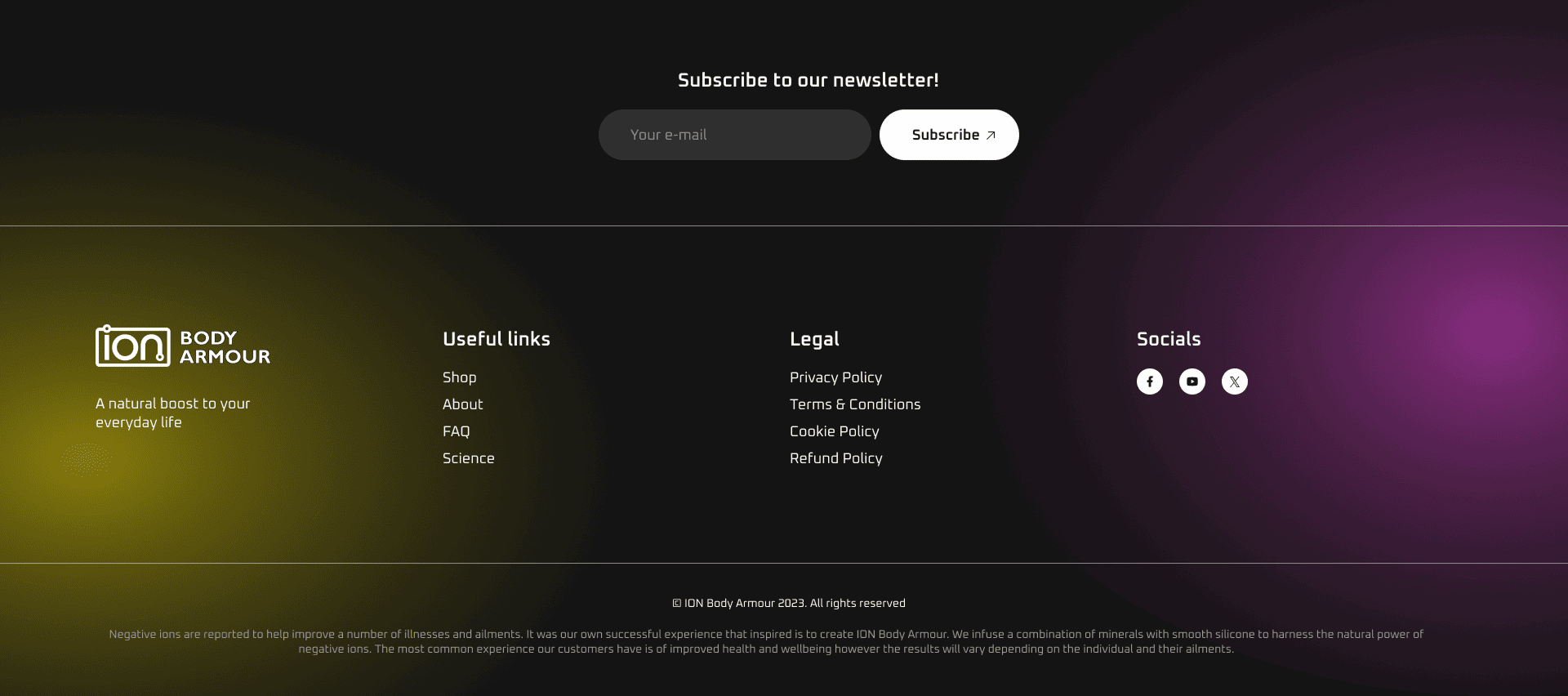The height and width of the screenshot is (696, 1568).
Task: Open the Science page link
Action: coord(469,458)
